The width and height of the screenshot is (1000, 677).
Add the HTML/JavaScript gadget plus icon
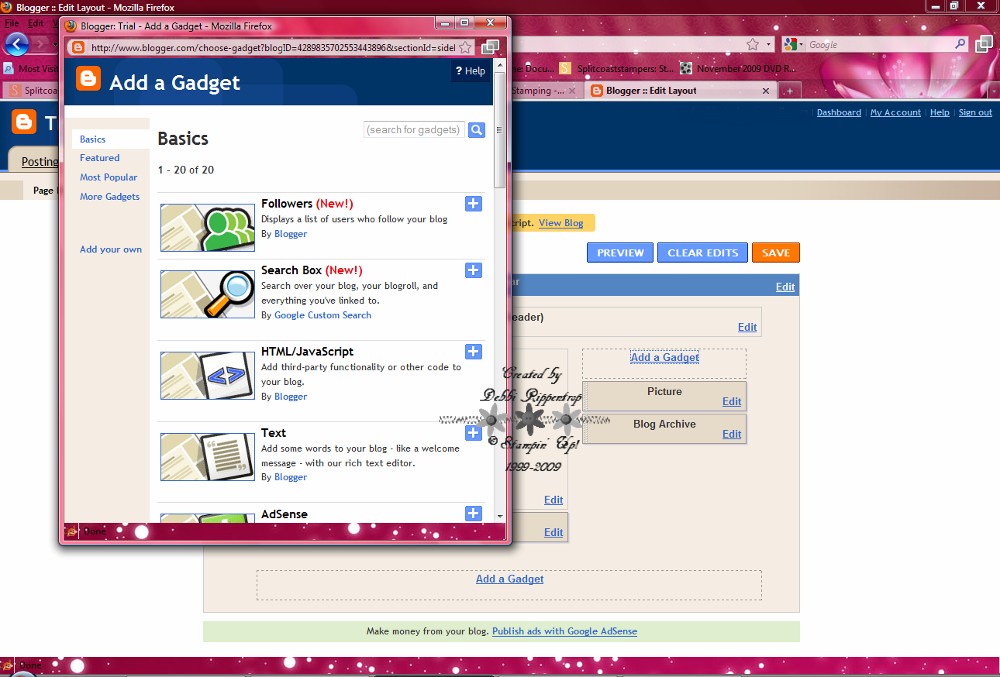coord(473,351)
